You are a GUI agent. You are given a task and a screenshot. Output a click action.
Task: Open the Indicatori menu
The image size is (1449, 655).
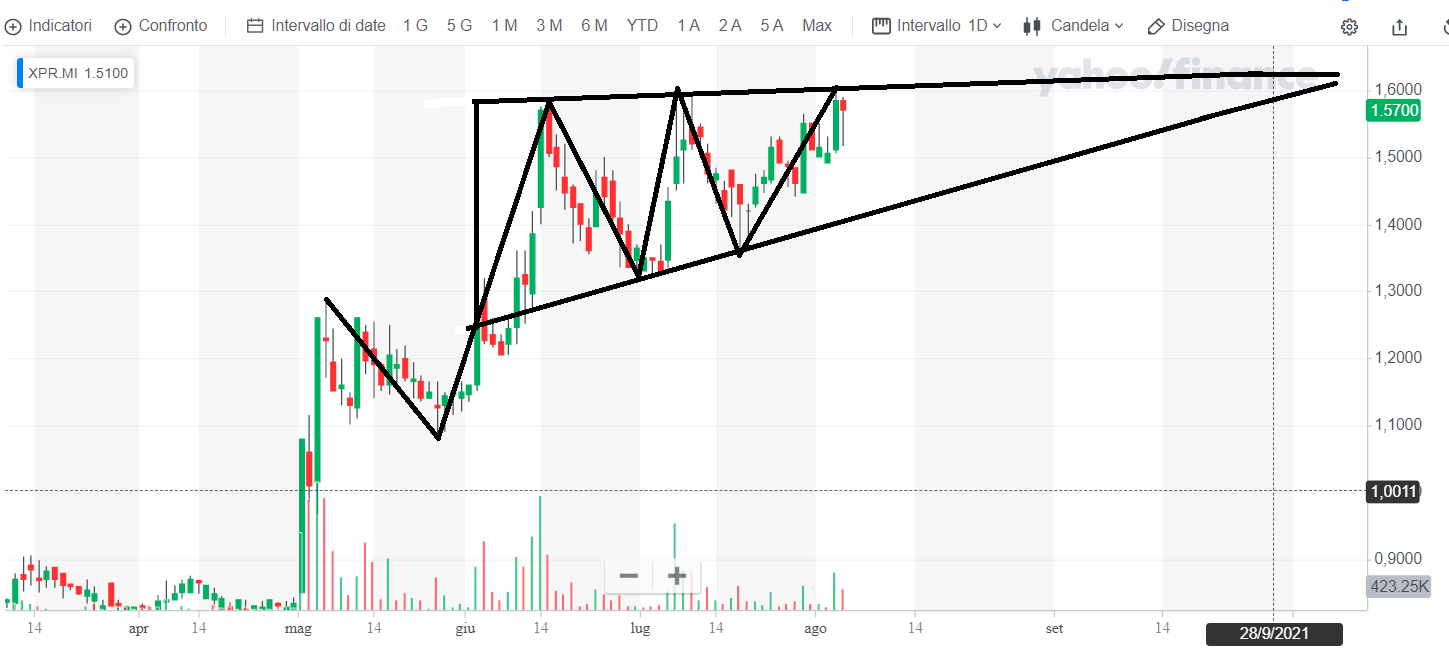coord(49,26)
